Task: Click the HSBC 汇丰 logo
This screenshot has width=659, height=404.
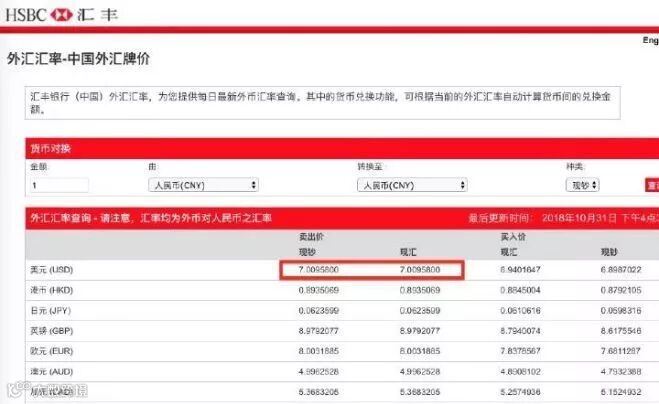Action: tap(61, 15)
